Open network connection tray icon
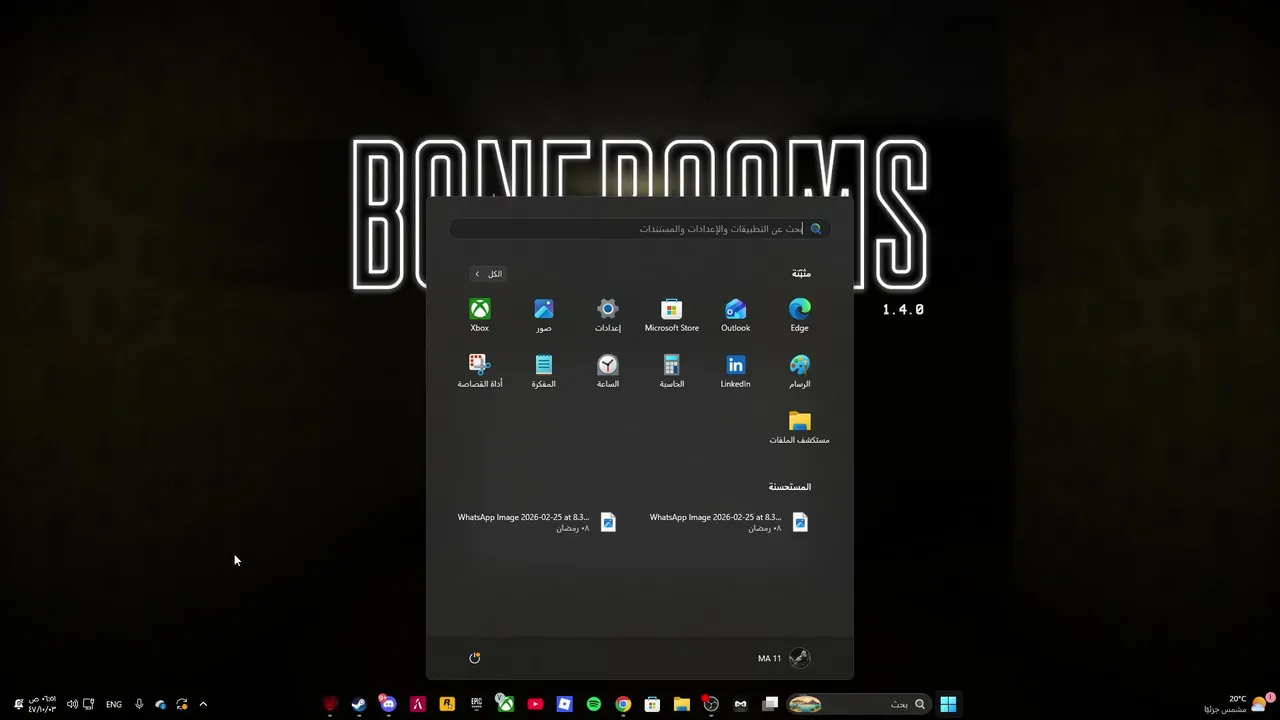 [88, 704]
